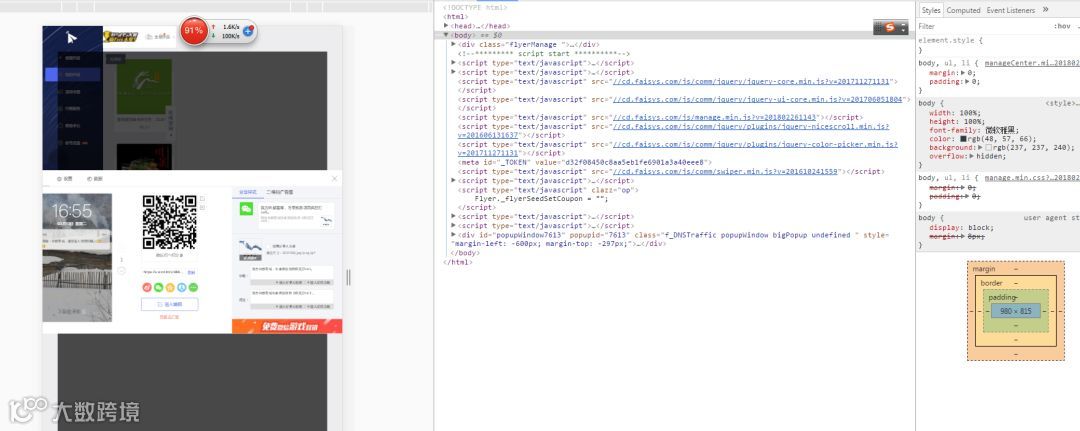Click the phone preview showing 16:55

coord(77,257)
